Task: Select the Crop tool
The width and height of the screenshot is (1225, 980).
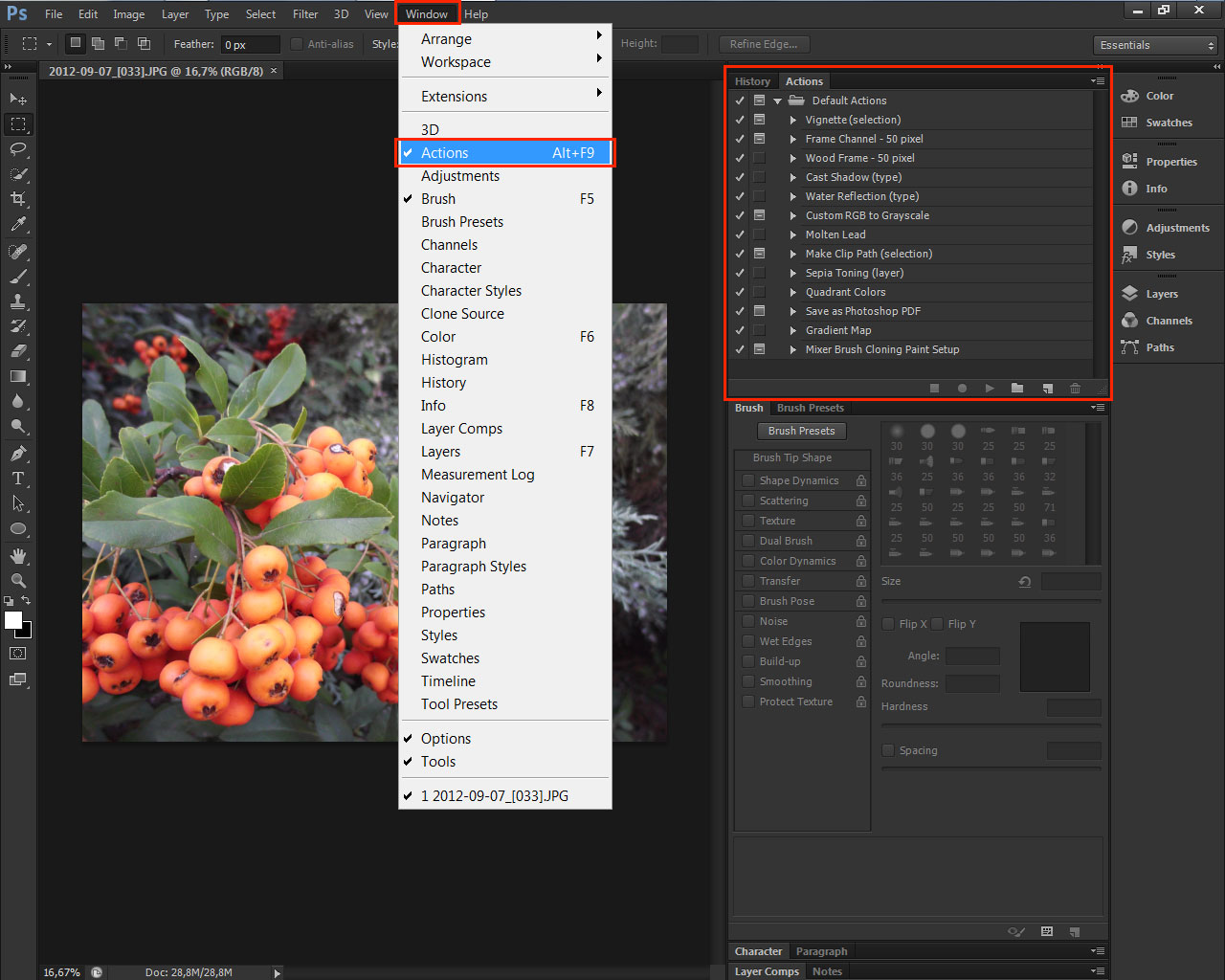Action: click(18, 199)
